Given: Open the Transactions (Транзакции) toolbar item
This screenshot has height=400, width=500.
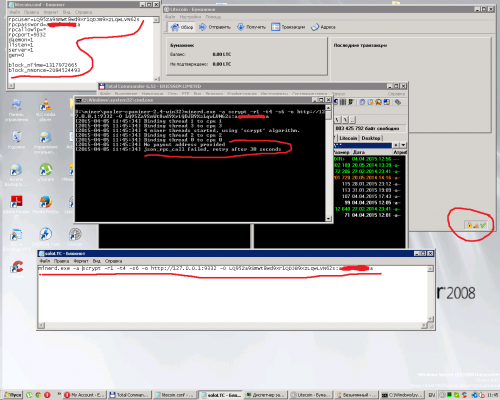Looking at the screenshot, I should point(288,27).
